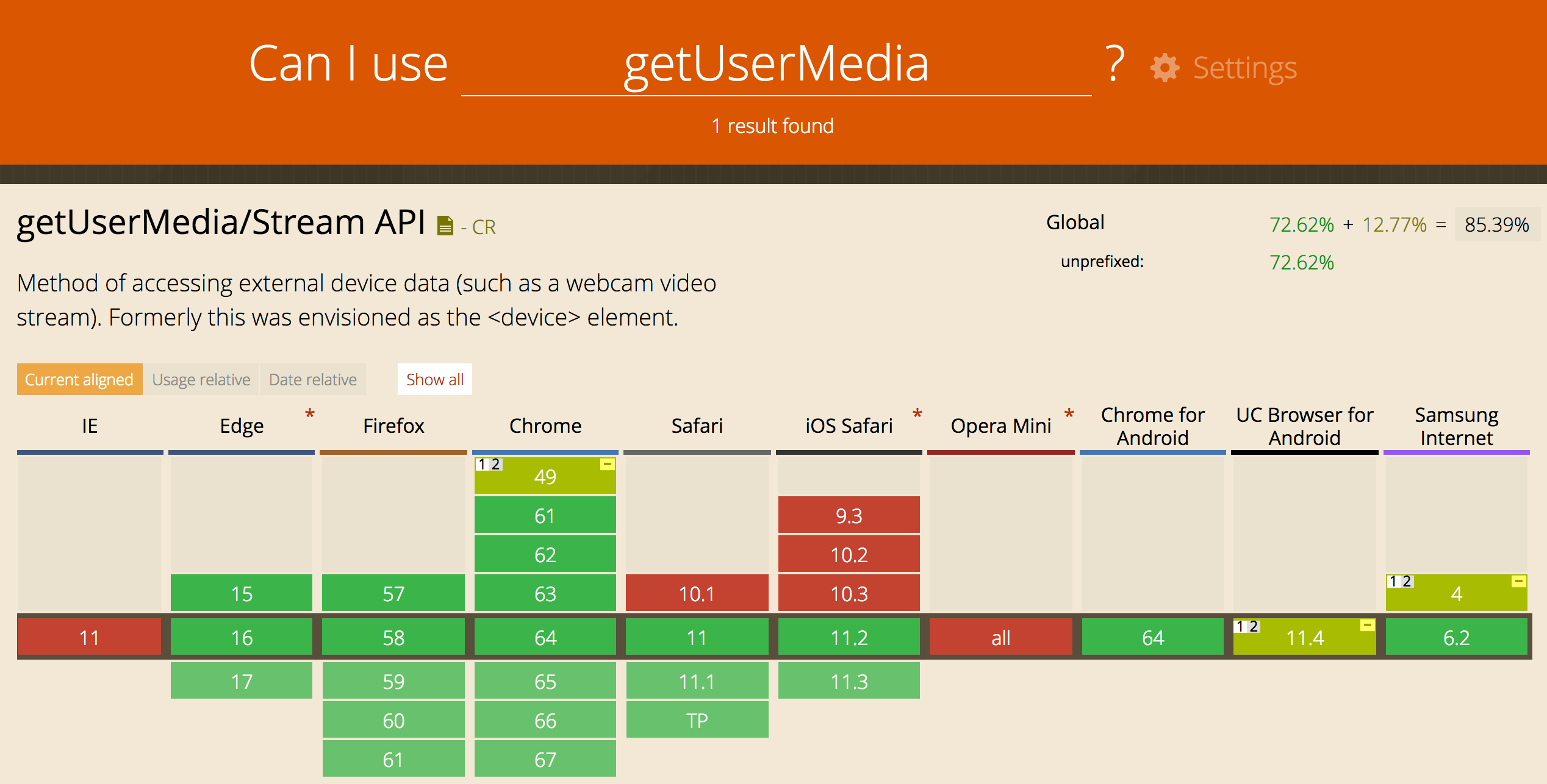Select the iOS Safari 11.2 cell
The height and width of the screenshot is (784, 1547).
[x=849, y=637]
